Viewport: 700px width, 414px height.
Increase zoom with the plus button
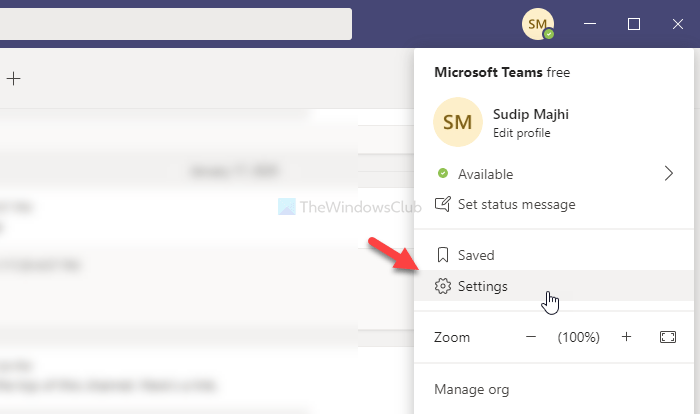click(626, 337)
